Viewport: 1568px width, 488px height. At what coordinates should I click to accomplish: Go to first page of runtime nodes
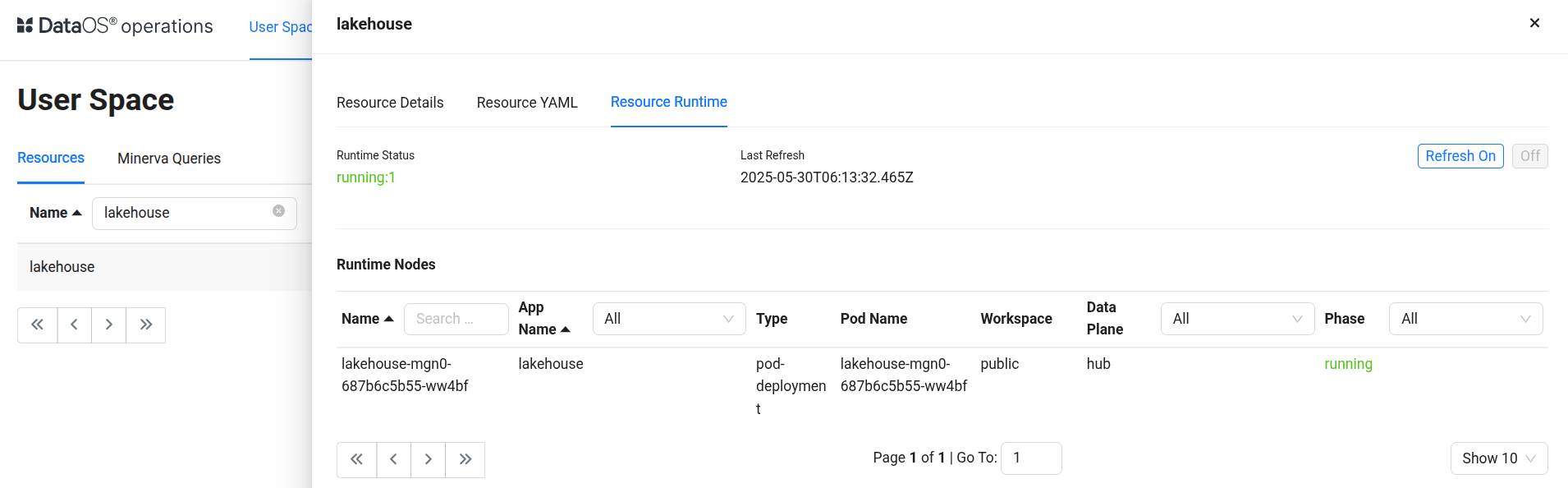[x=356, y=459]
